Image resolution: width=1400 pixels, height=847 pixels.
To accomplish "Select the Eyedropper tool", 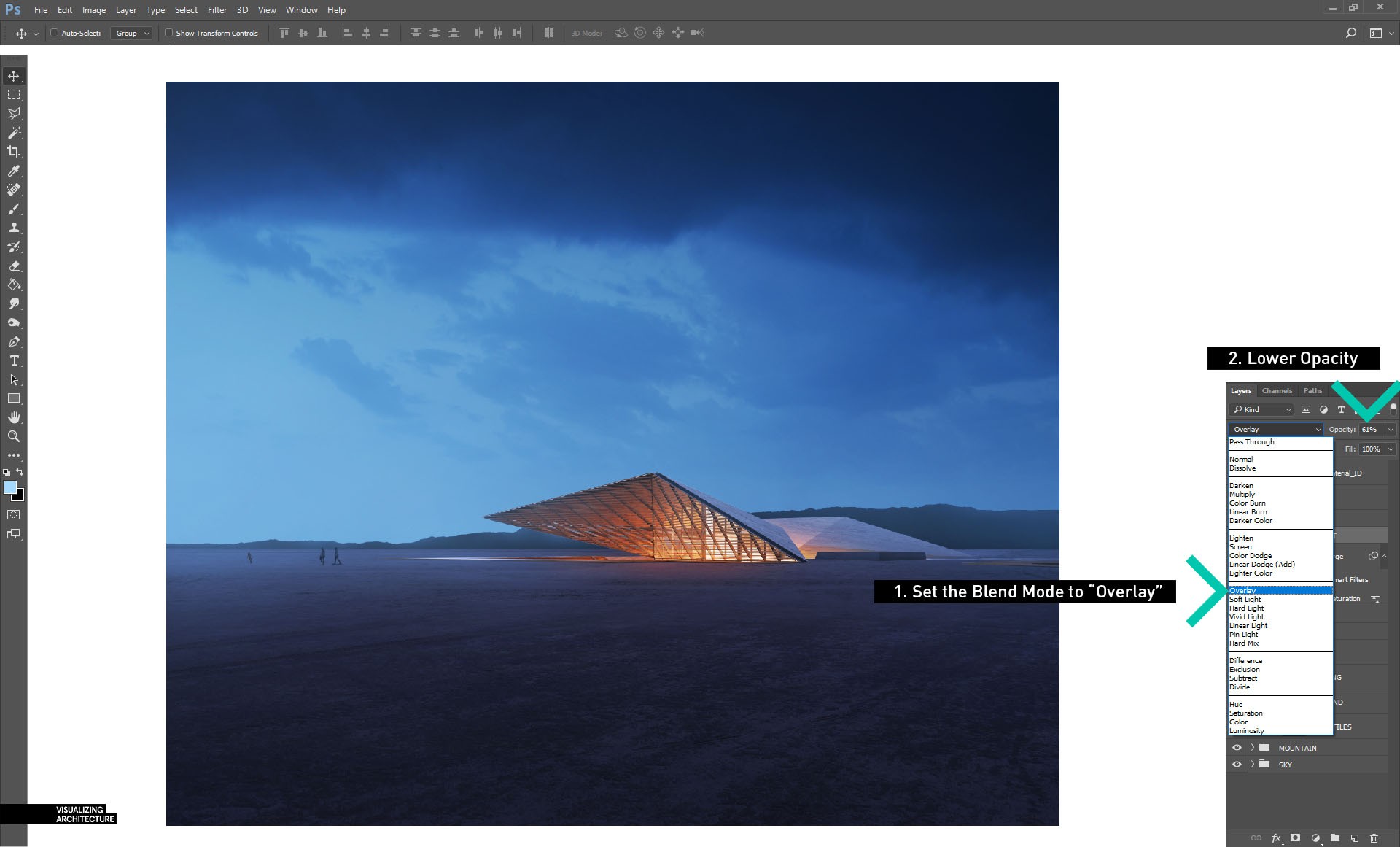I will point(14,171).
